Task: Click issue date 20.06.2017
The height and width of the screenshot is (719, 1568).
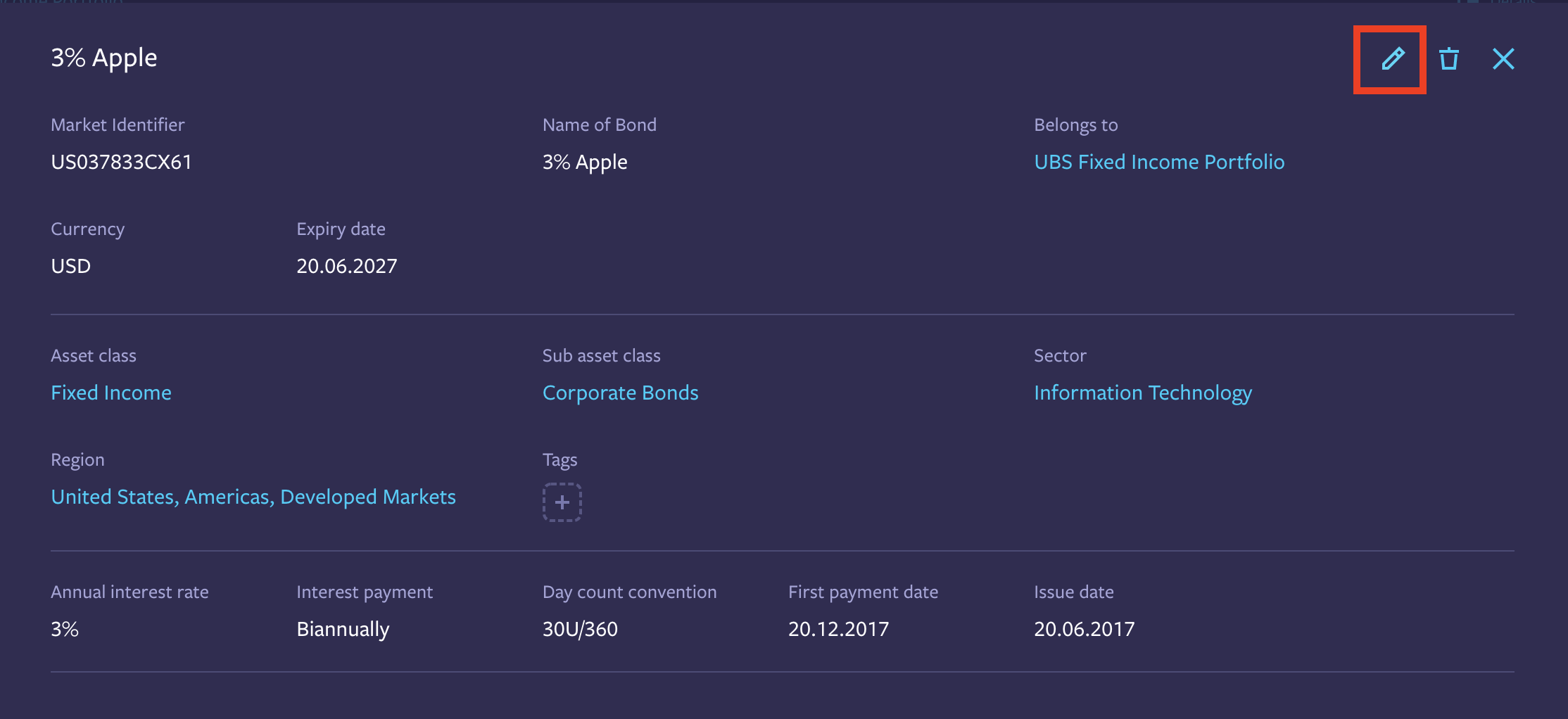Action: (x=1084, y=629)
